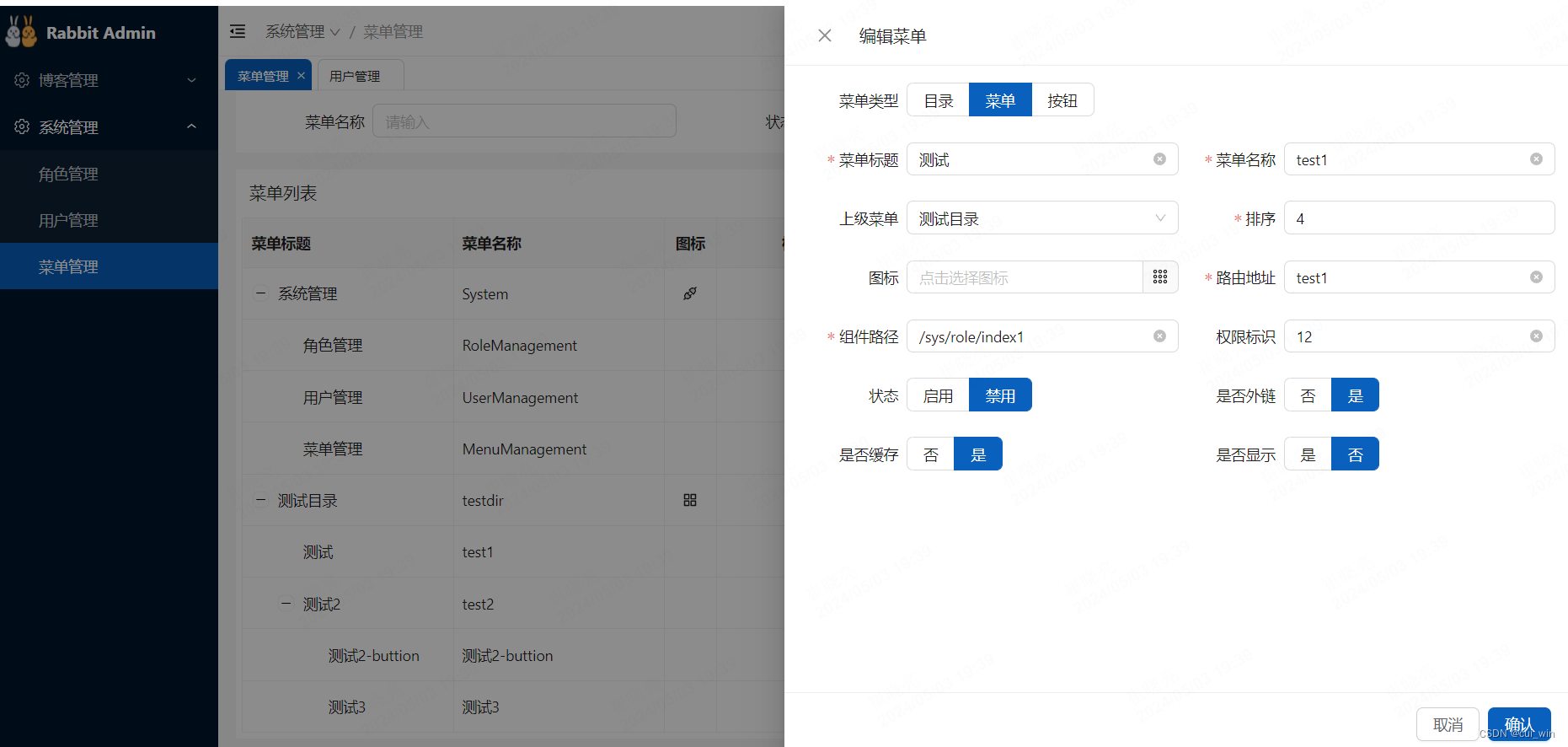Clear the 权限标识 field using its clear icon

[1536, 336]
